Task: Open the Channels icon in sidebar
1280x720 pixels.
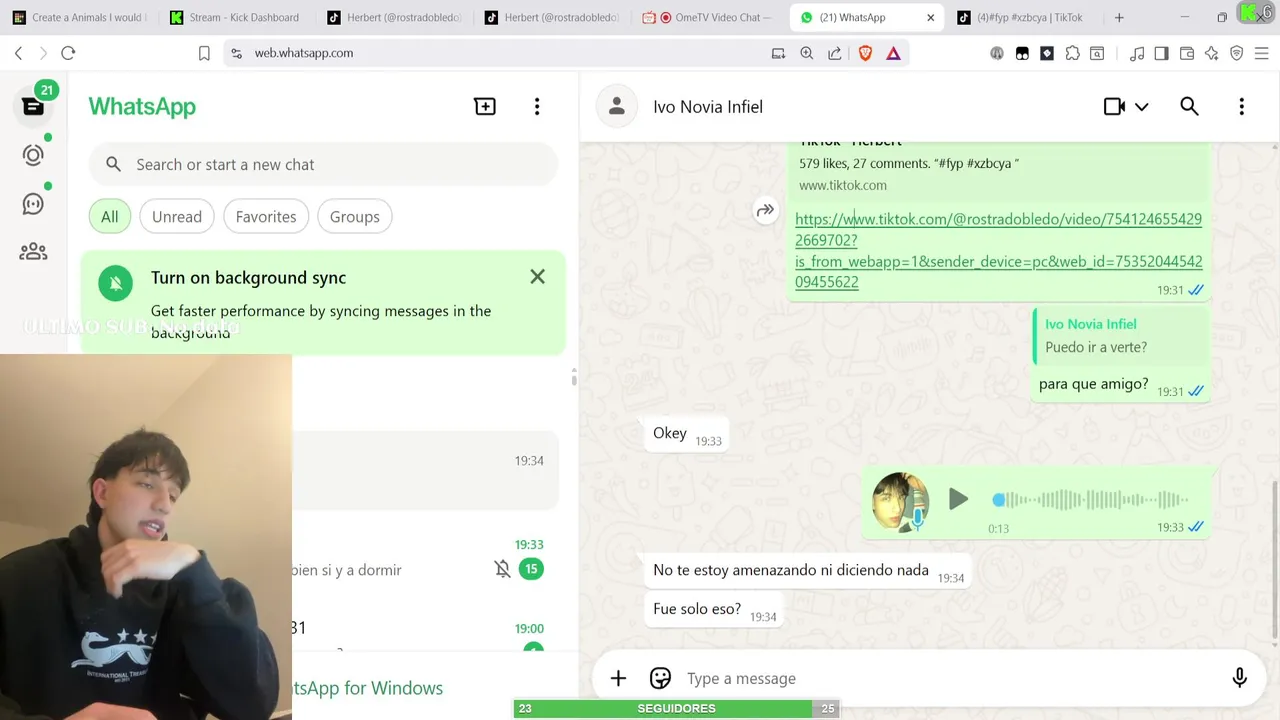Action: pos(33,204)
